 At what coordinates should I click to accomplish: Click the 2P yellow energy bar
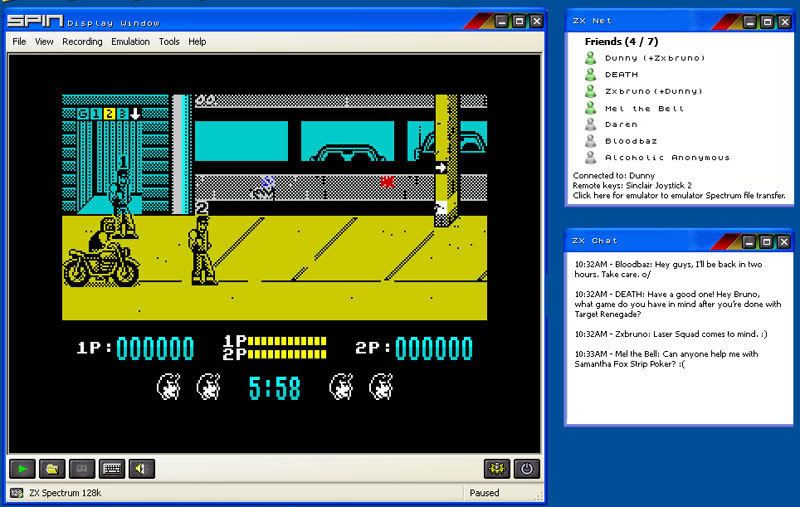pyautogui.click(x=287, y=354)
